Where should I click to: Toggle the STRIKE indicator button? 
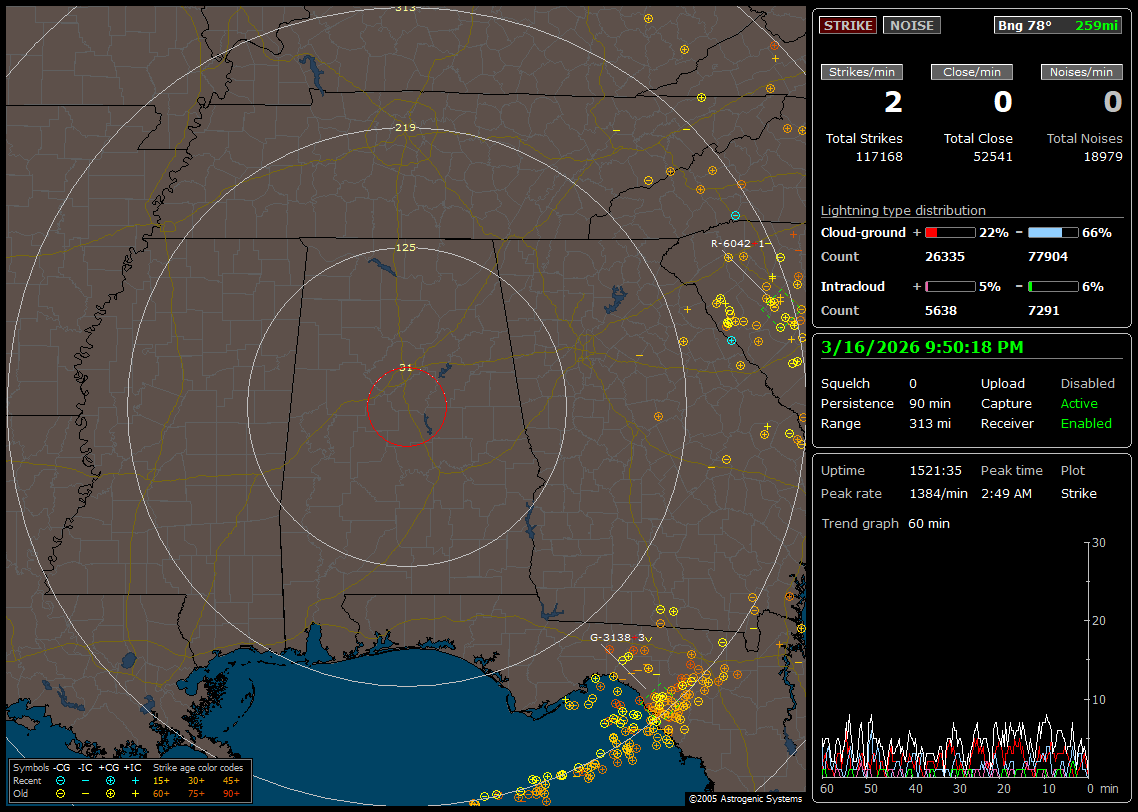848,25
